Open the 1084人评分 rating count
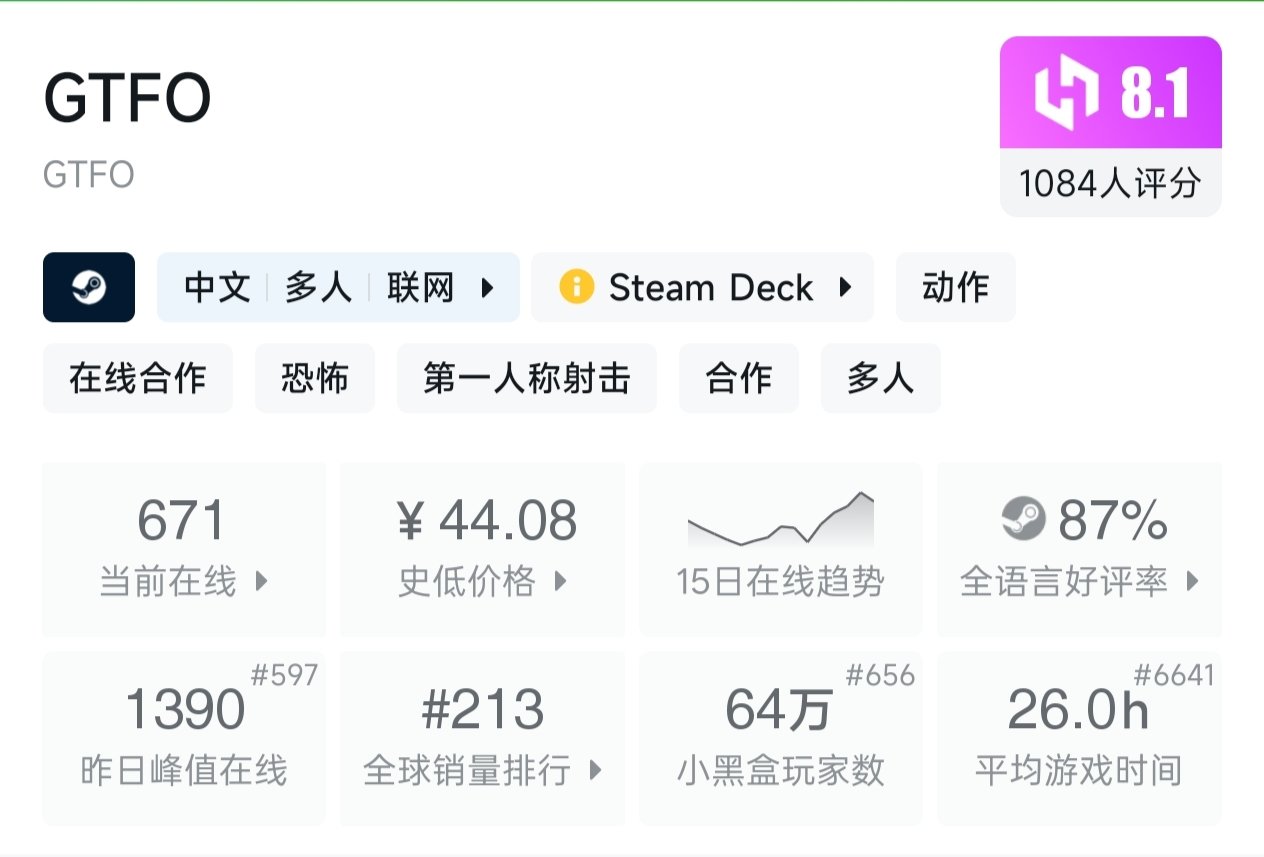This screenshot has width=1264, height=857. (x=1110, y=184)
